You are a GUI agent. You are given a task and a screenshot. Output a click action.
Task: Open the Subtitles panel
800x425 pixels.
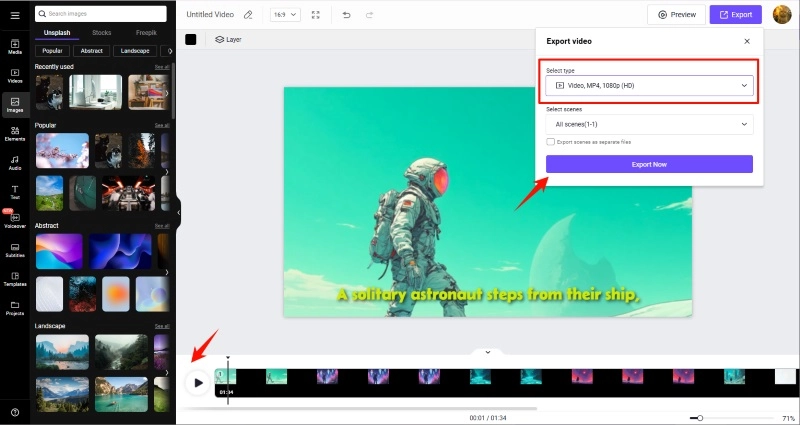tap(15, 250)
